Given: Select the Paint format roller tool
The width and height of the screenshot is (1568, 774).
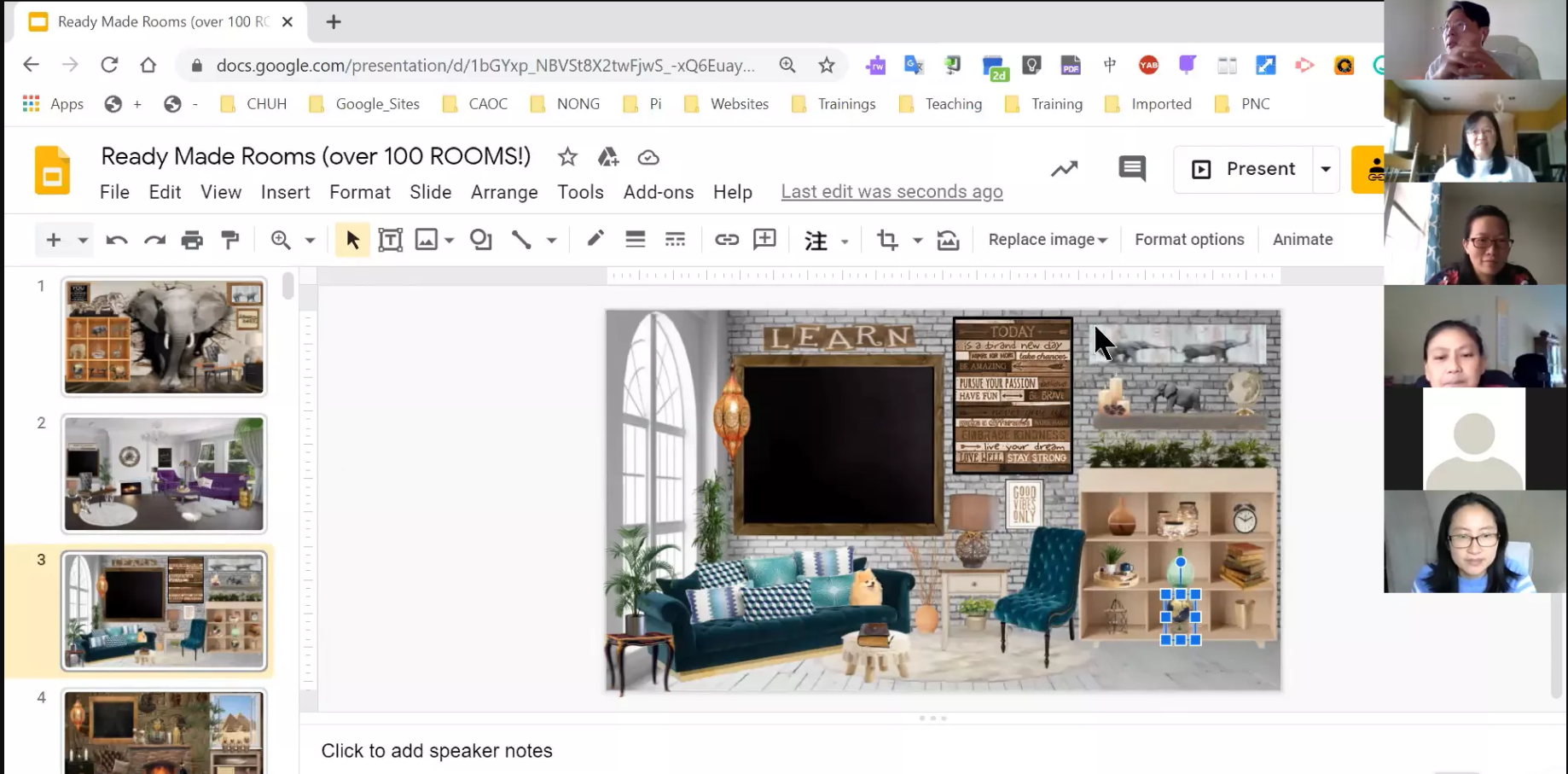Looking at the screenshot, I should point(230,241).
